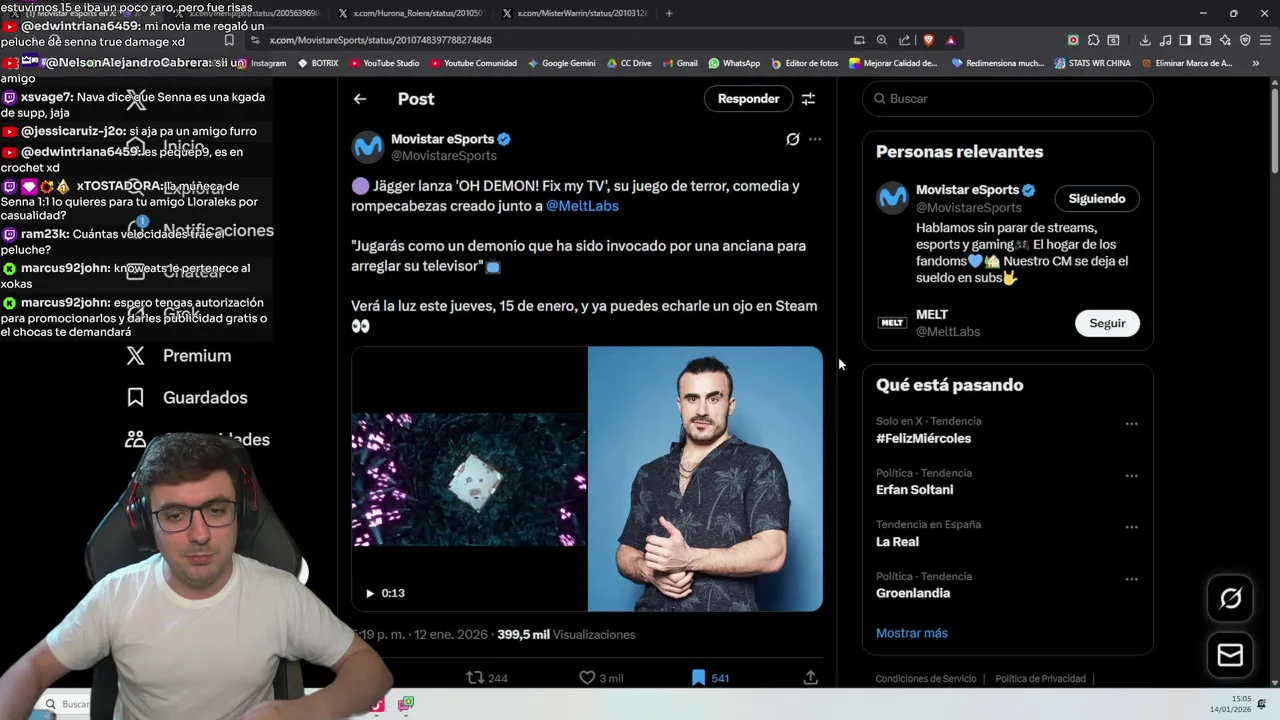
Task: Follow MELT with the Seguir button
Action: (1107, 323)
